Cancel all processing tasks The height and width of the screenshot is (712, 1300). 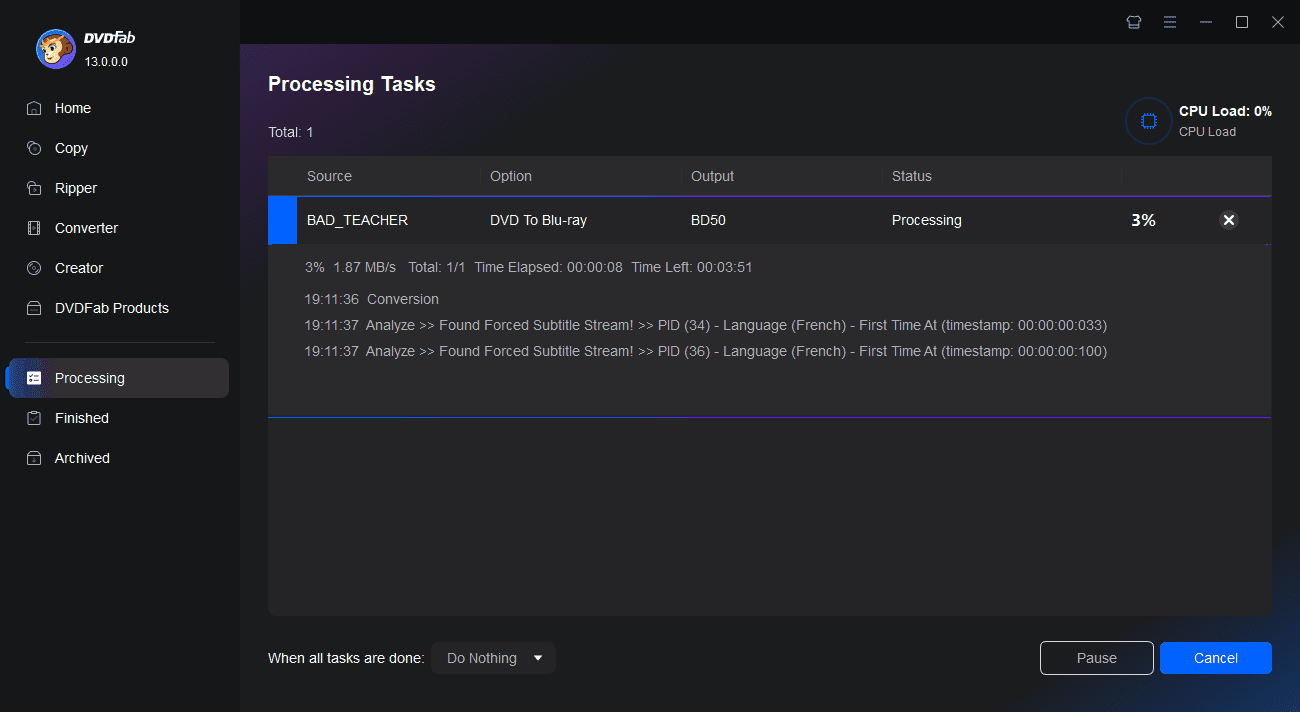coord(1216,658)
